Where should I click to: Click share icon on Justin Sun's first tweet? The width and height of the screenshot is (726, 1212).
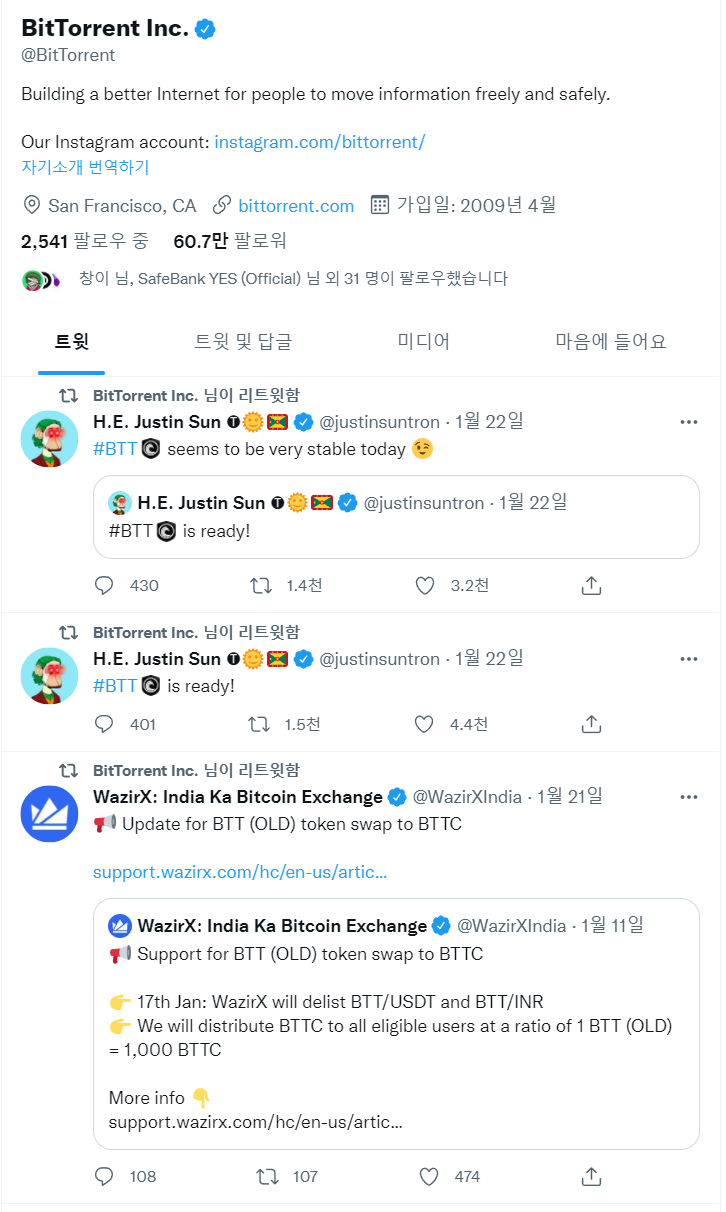(590, 585)
